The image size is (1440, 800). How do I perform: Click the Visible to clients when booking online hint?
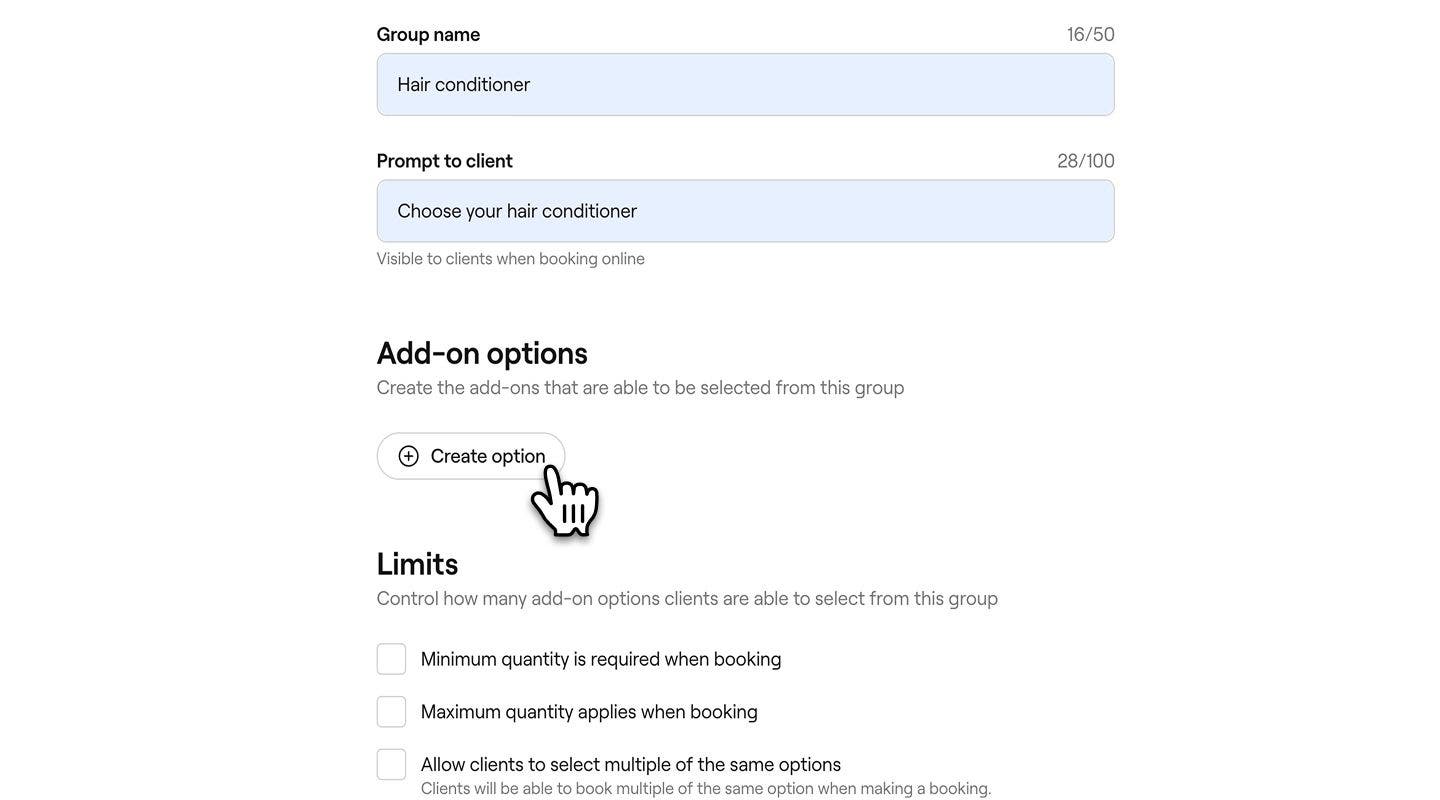(511, 259)
